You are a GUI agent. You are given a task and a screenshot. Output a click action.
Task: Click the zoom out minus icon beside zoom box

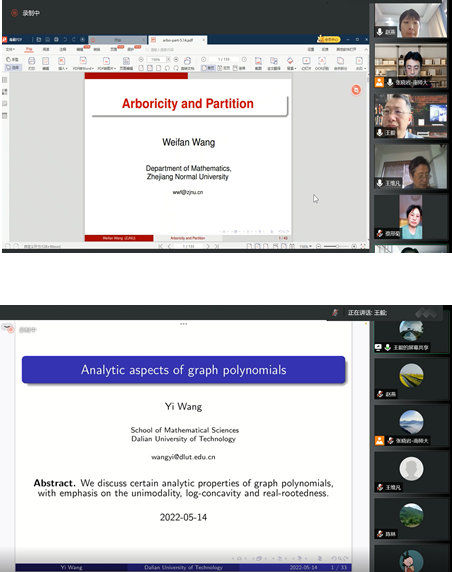141,59
